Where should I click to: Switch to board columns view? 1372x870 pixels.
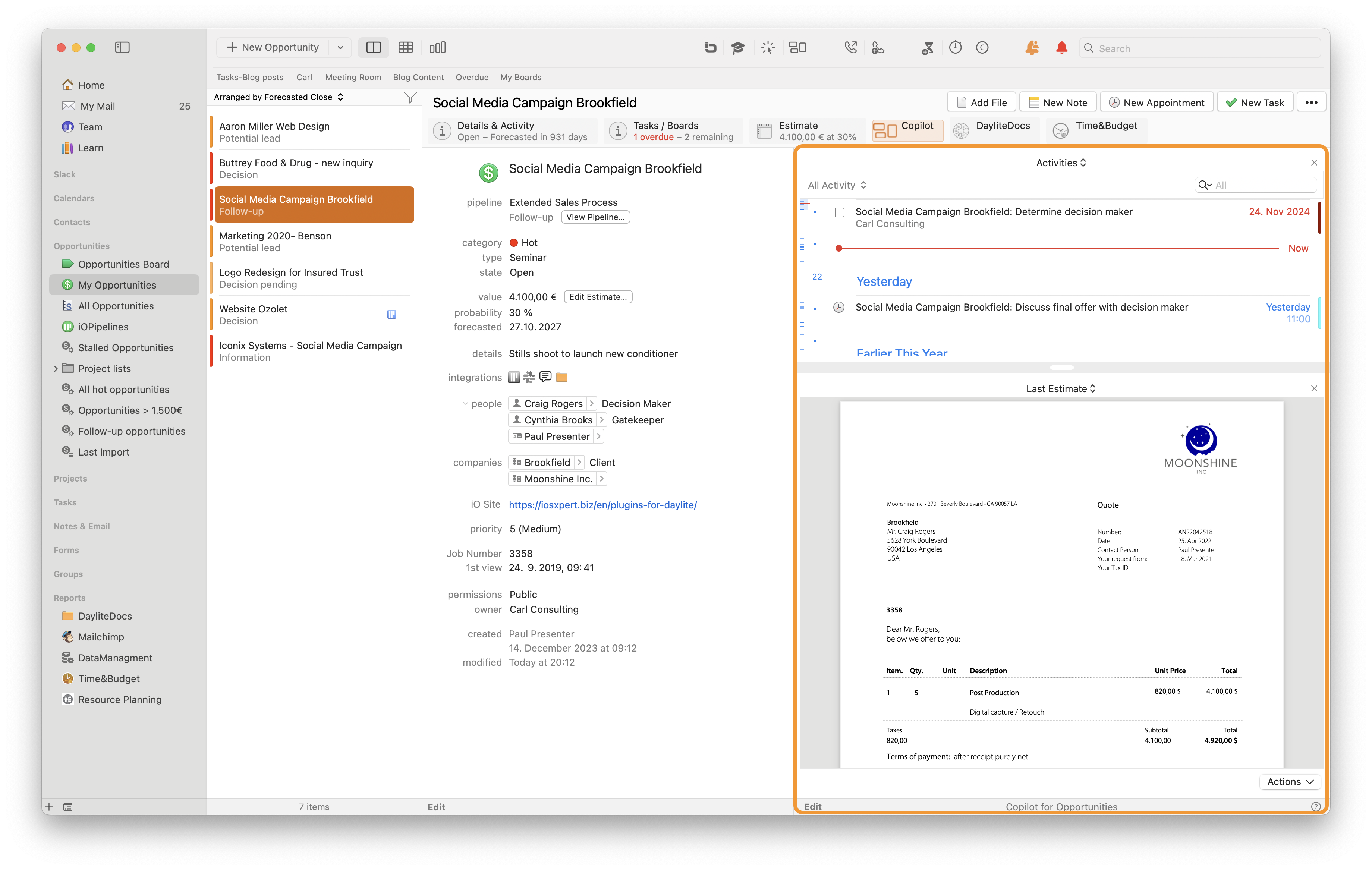coord(438,47)
